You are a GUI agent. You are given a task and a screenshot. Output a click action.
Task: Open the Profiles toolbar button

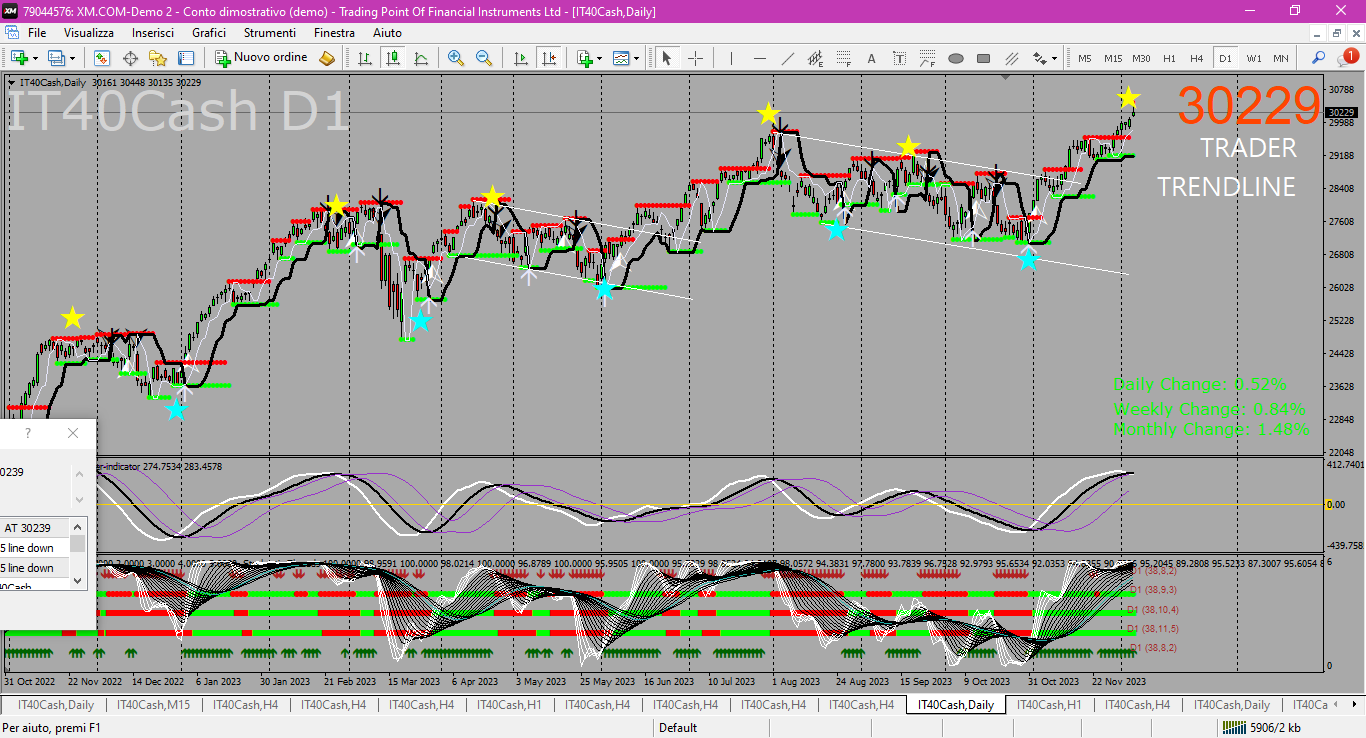pos(56,58)
